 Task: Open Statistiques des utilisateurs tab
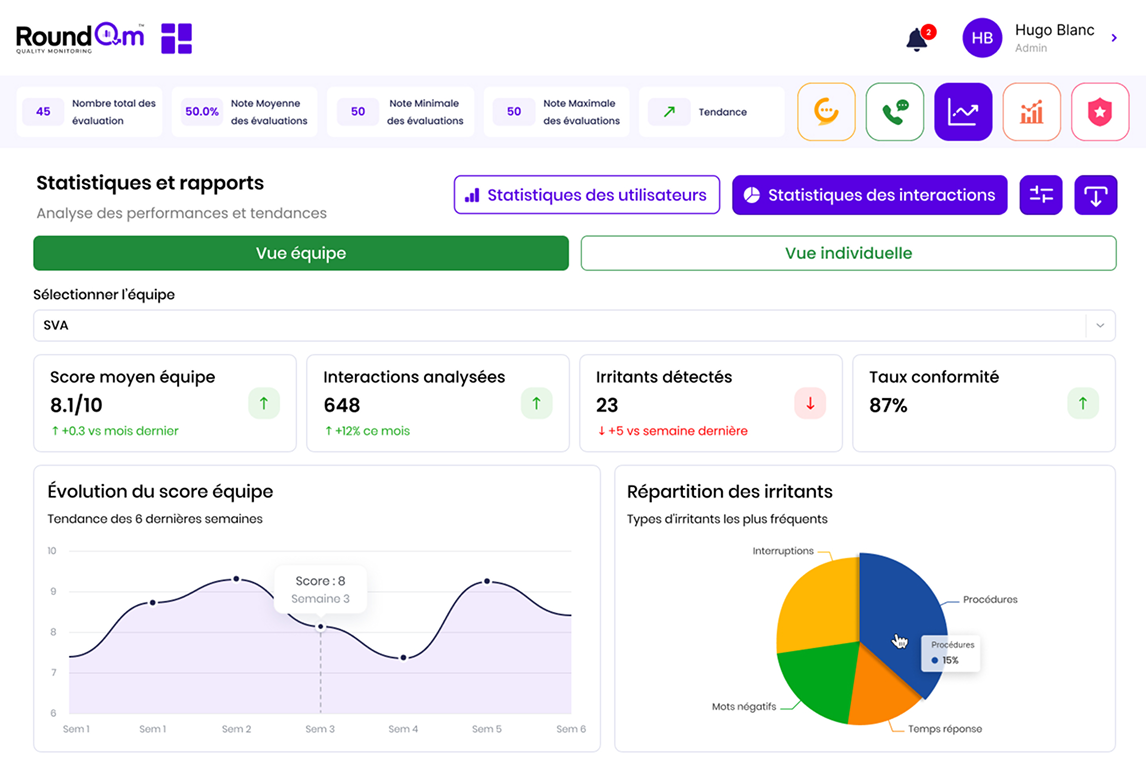[x=586, y=195]
